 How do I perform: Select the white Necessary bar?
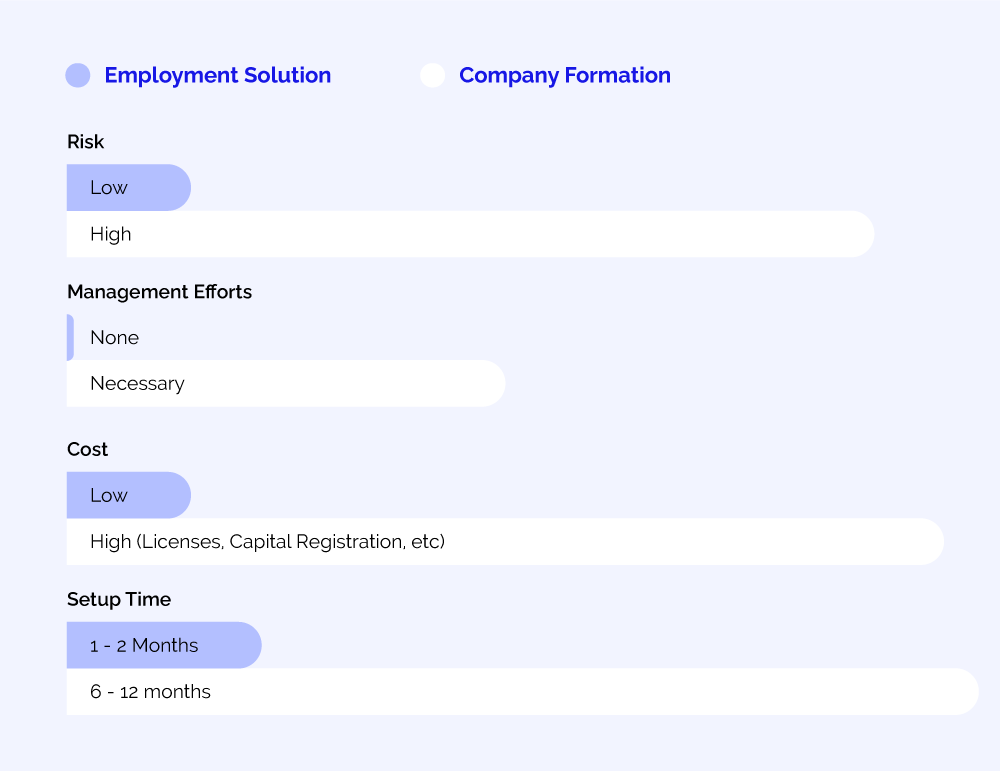click(285, 383)
